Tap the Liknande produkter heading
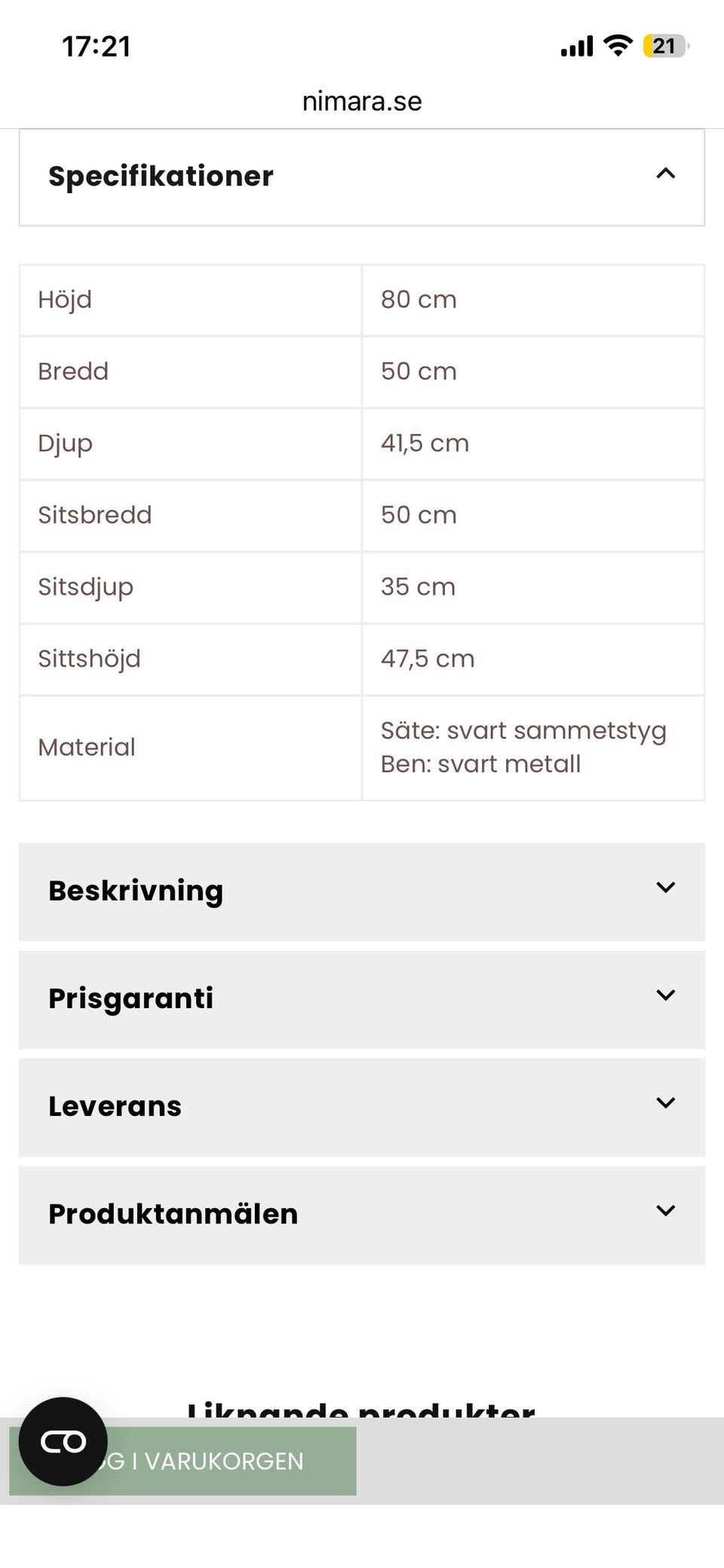This screenshot has width=724, height=1568. click(362, 1408)
